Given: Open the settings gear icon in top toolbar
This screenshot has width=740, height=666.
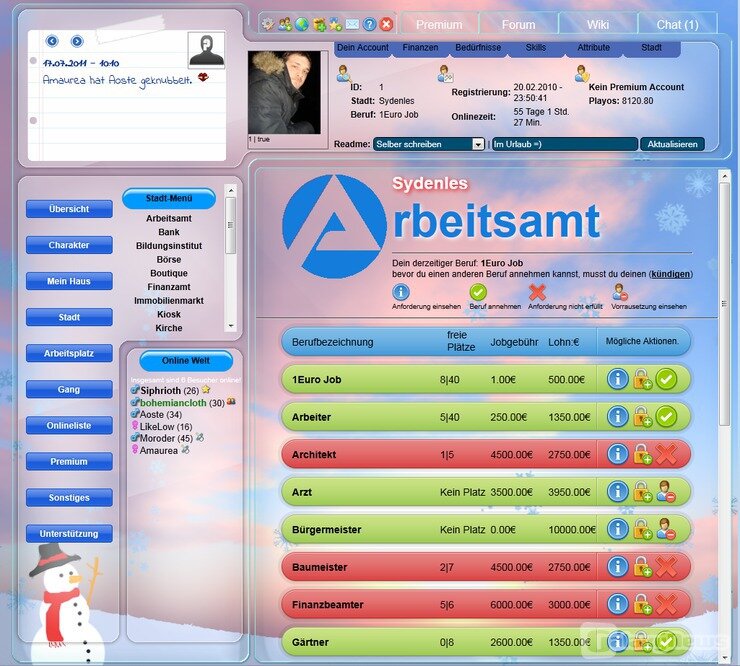Looking at the screenshot, I should point(268,24).
